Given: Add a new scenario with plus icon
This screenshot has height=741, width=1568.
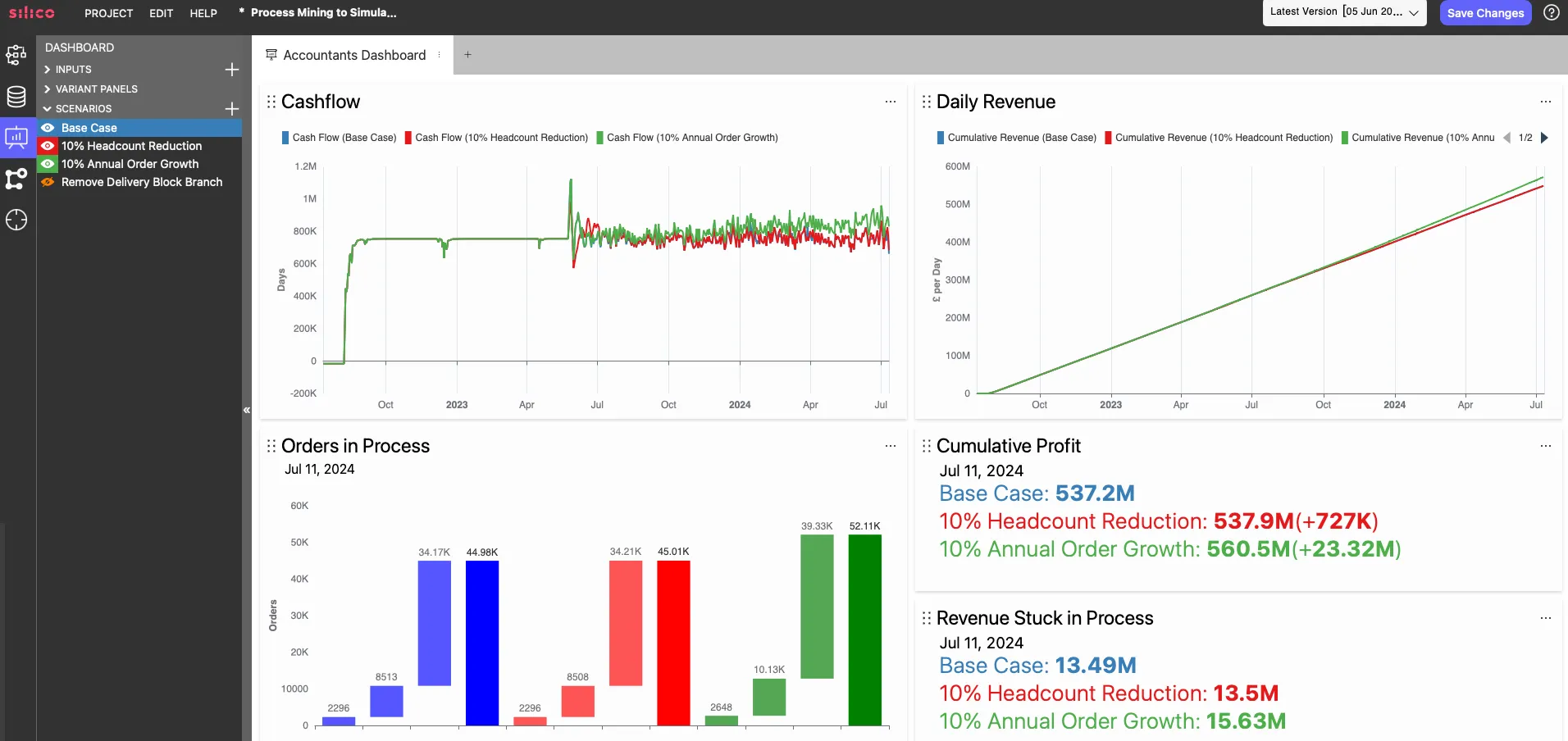Looking at the screenshot, I should (232, 109).
